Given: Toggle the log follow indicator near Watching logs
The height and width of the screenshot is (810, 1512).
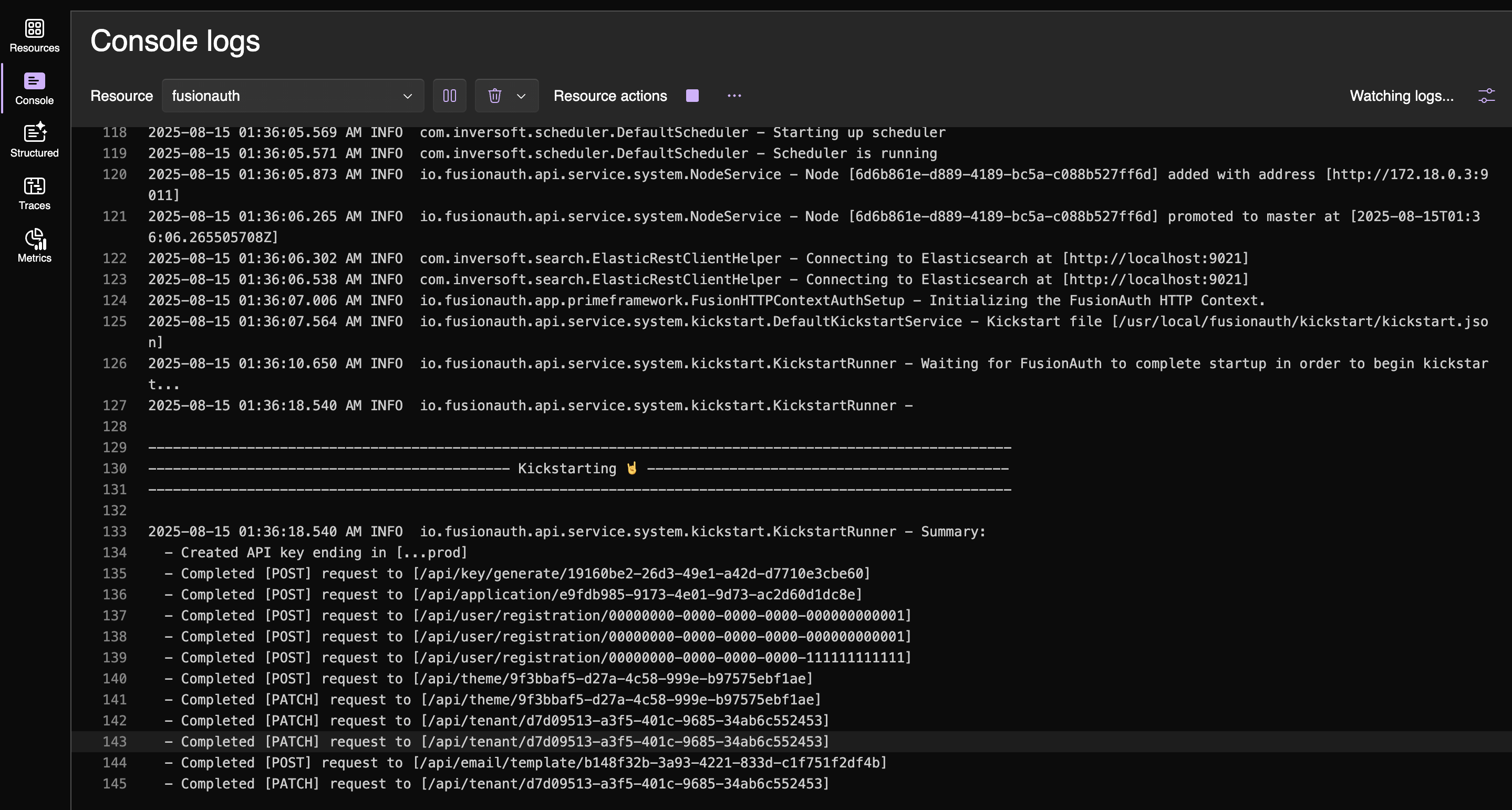Looking at the screenshot, I should pyautogui.click(x=1487, y=95).
